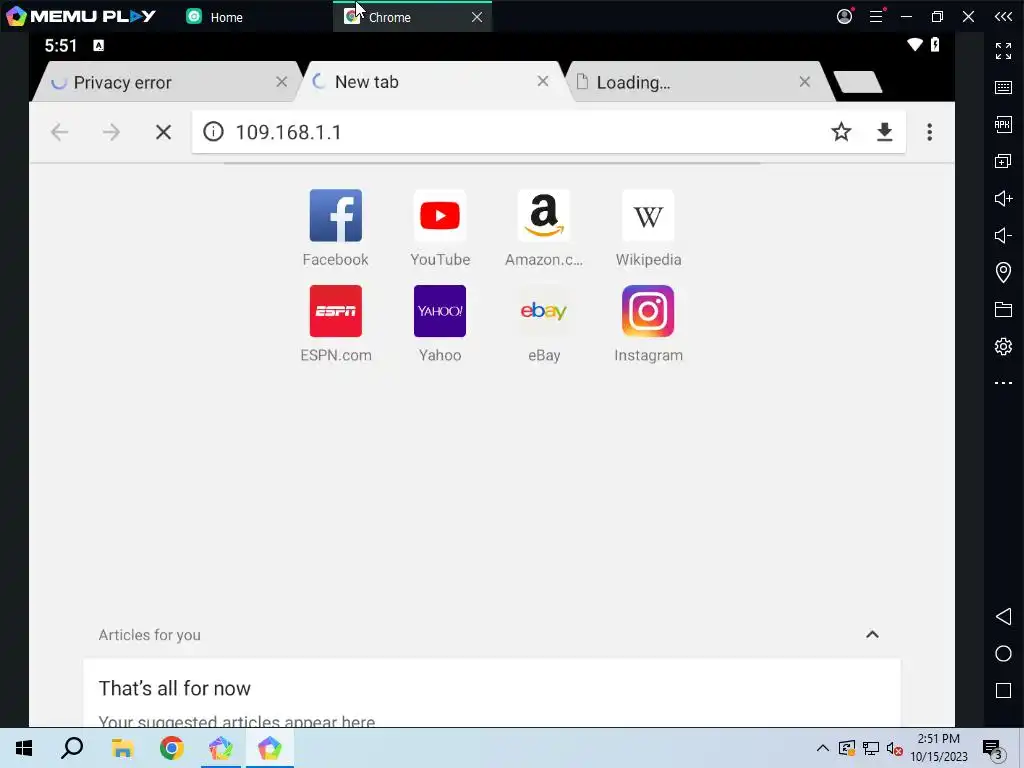Image resolution: width=1024 pixels, height=768 pixels.
Task: Tap Android back triangle button
Action: pos(1003,616)
